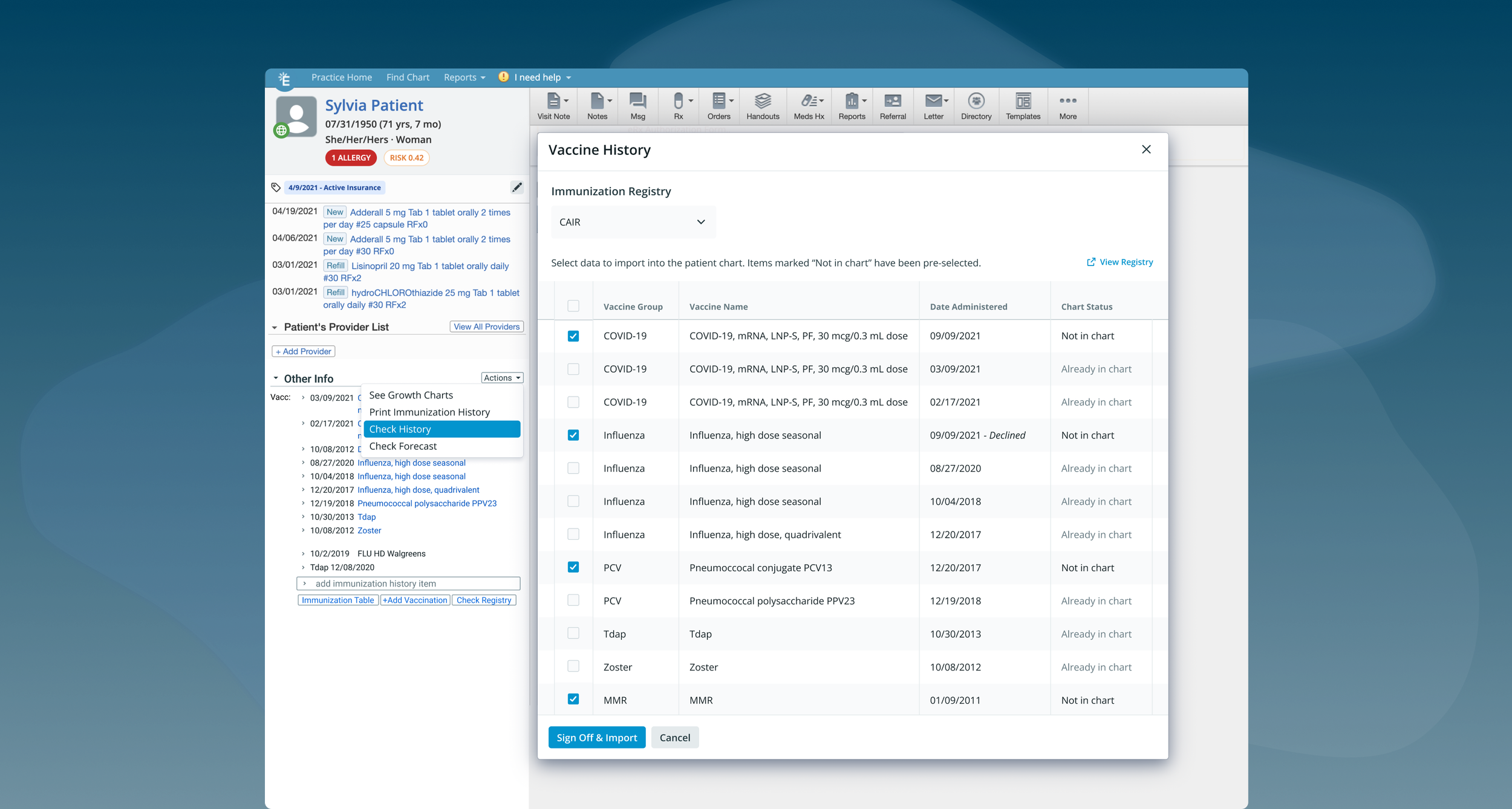The image size is (1512, 809).
Task: Click the pencil edit tags icon
Action: click(516, 187)
